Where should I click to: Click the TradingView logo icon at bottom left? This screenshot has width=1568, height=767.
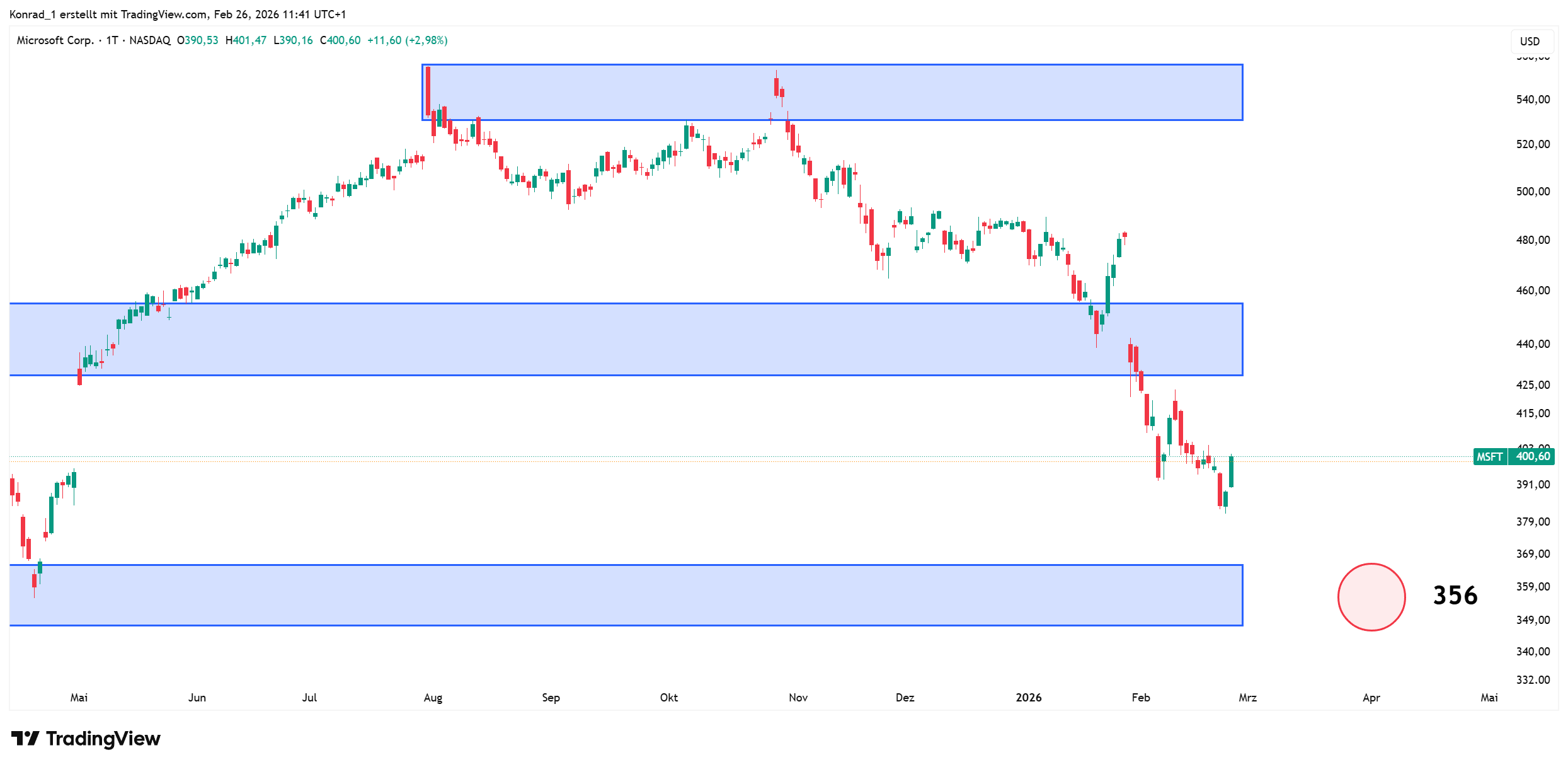(x=25, y=738)
